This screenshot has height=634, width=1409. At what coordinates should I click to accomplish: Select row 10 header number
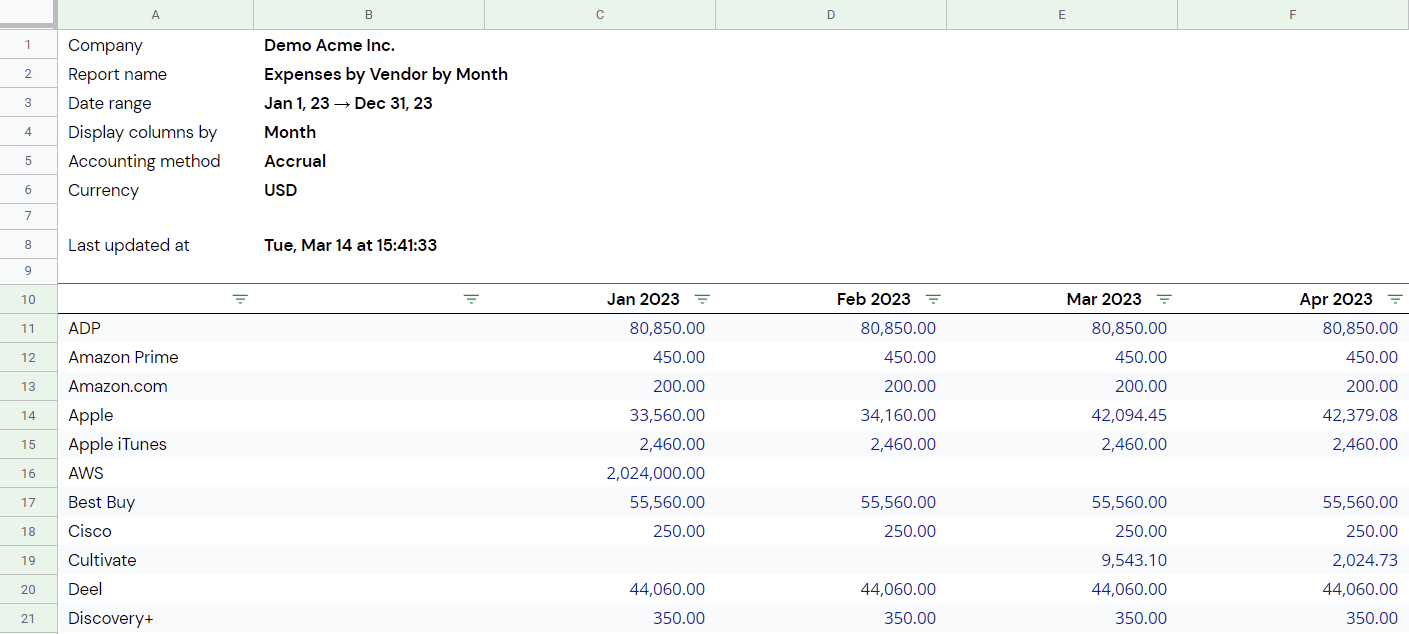[x=28, y=299]
